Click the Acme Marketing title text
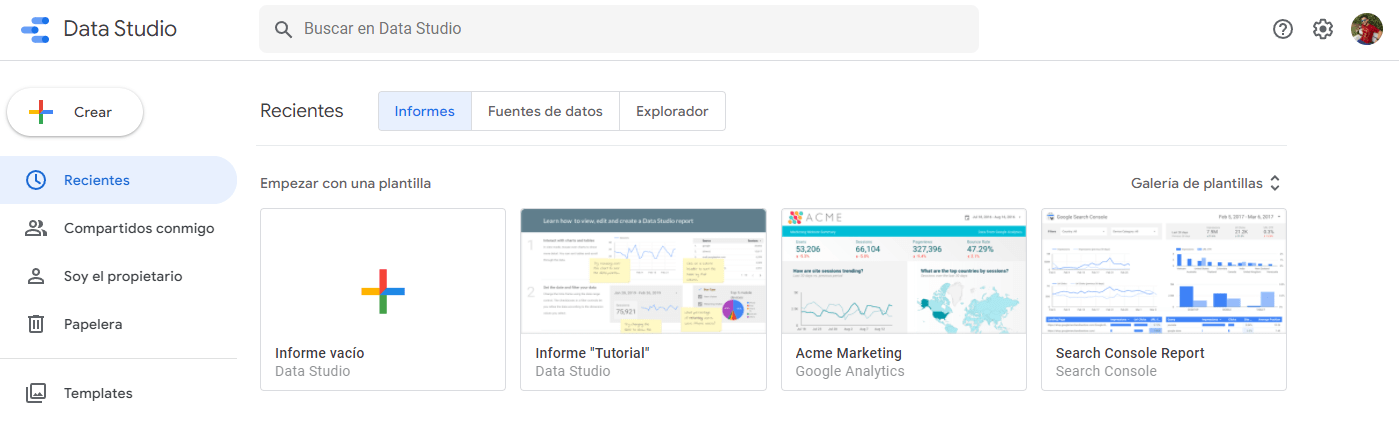The height and width of the screenshot is (431, 1399). click(x=848, y=353)
